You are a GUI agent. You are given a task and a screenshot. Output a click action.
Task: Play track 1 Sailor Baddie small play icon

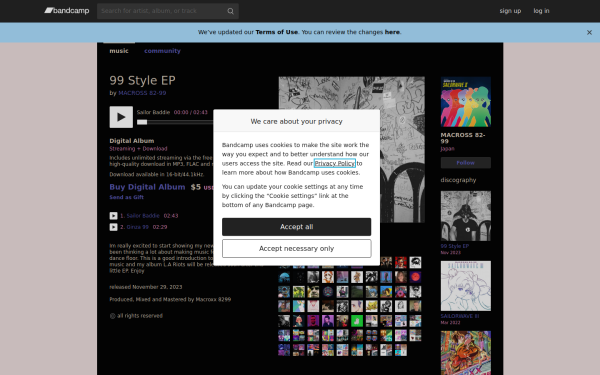pyautogui.click(x=113, y=216)
